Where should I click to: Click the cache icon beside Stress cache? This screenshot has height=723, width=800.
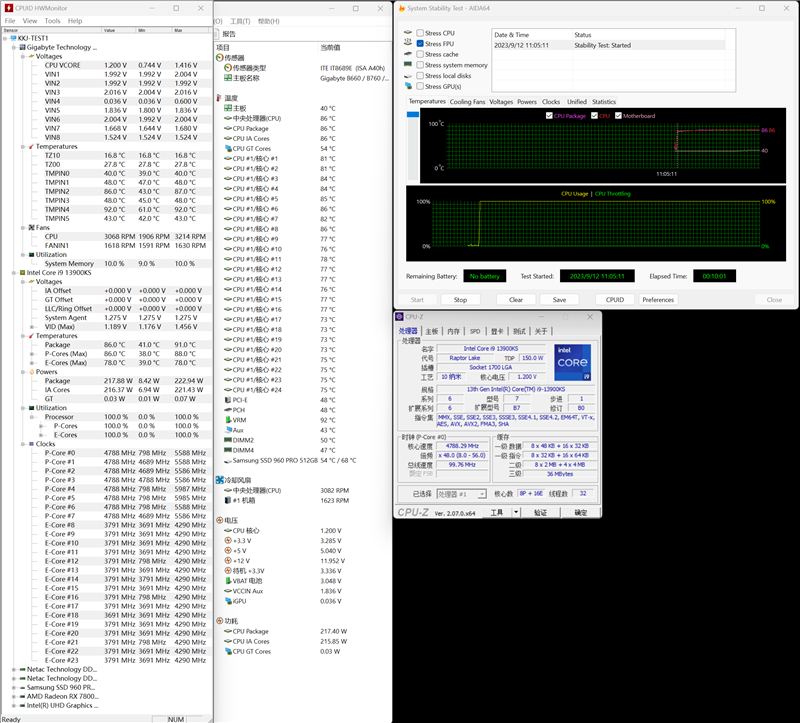(407, 54)
